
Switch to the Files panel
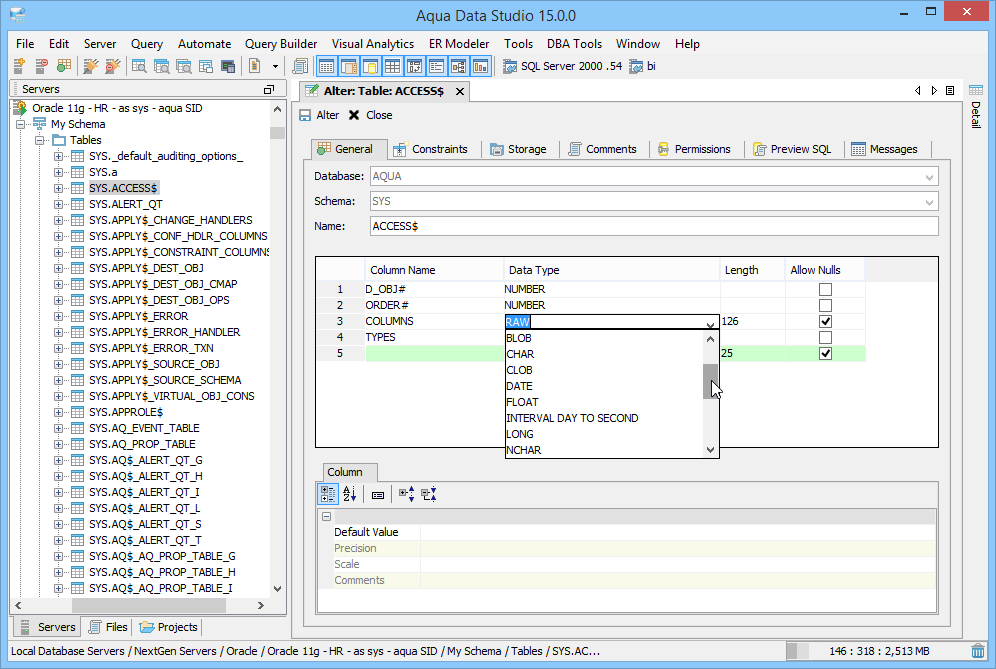pos(108,627)
